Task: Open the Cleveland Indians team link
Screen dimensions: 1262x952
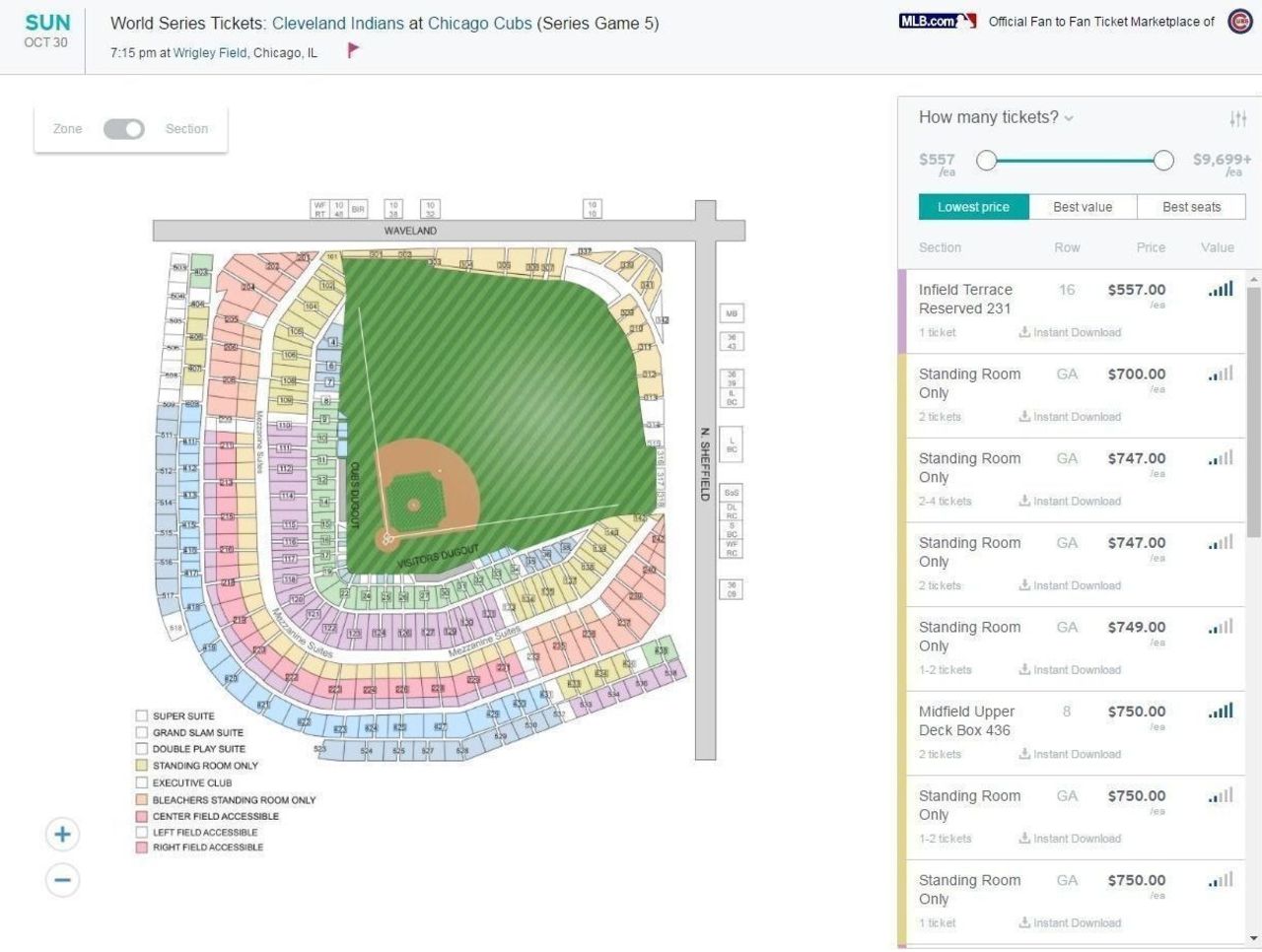Action: [x=338, y=23]
